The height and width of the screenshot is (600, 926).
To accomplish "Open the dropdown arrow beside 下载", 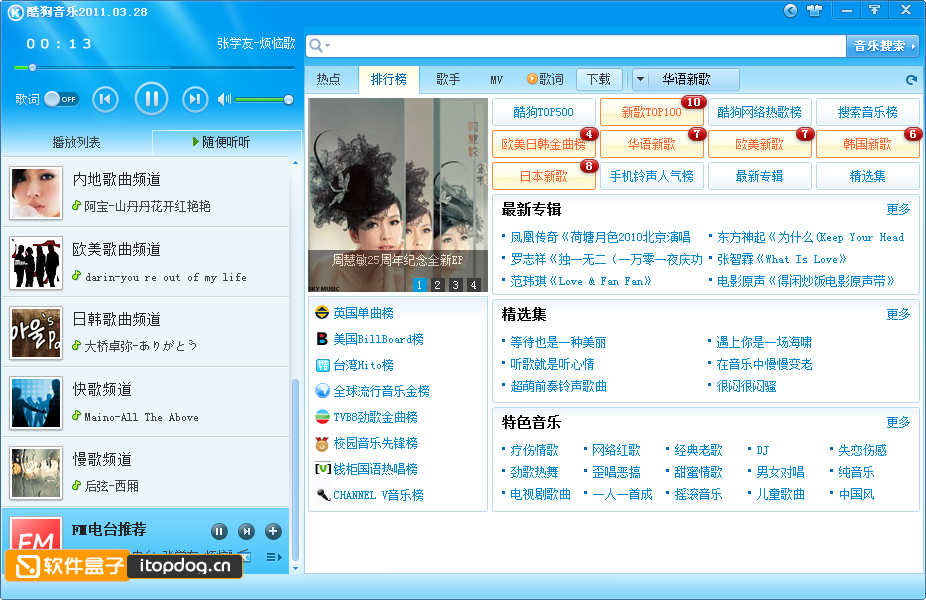I will click(638, 79).
